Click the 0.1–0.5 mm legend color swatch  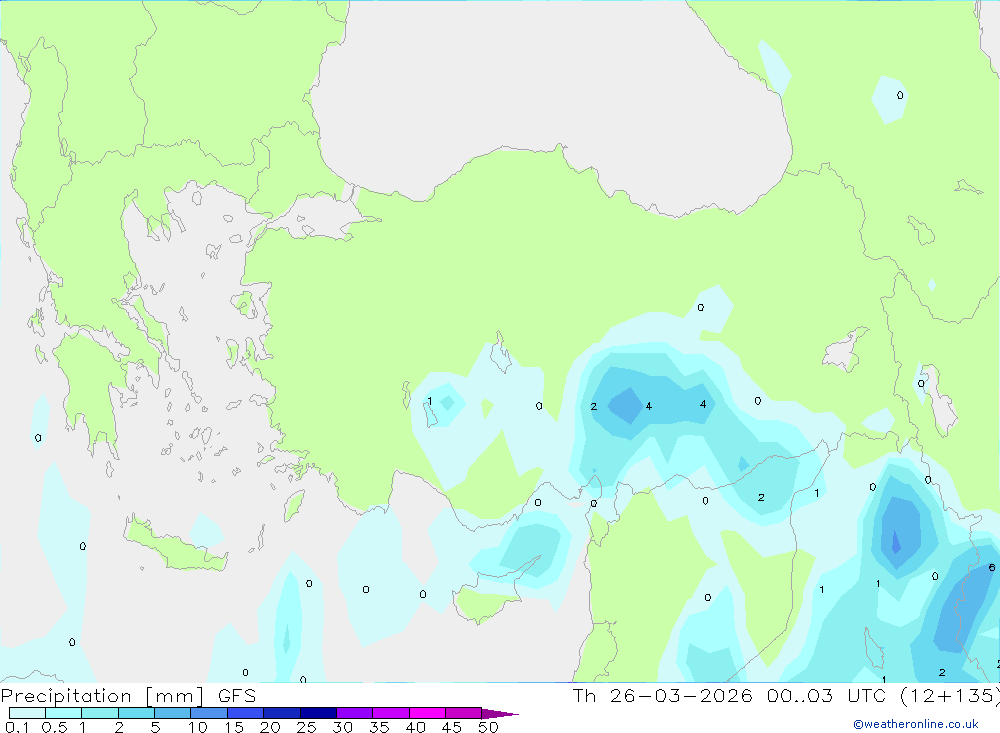(x=27, y=713)
